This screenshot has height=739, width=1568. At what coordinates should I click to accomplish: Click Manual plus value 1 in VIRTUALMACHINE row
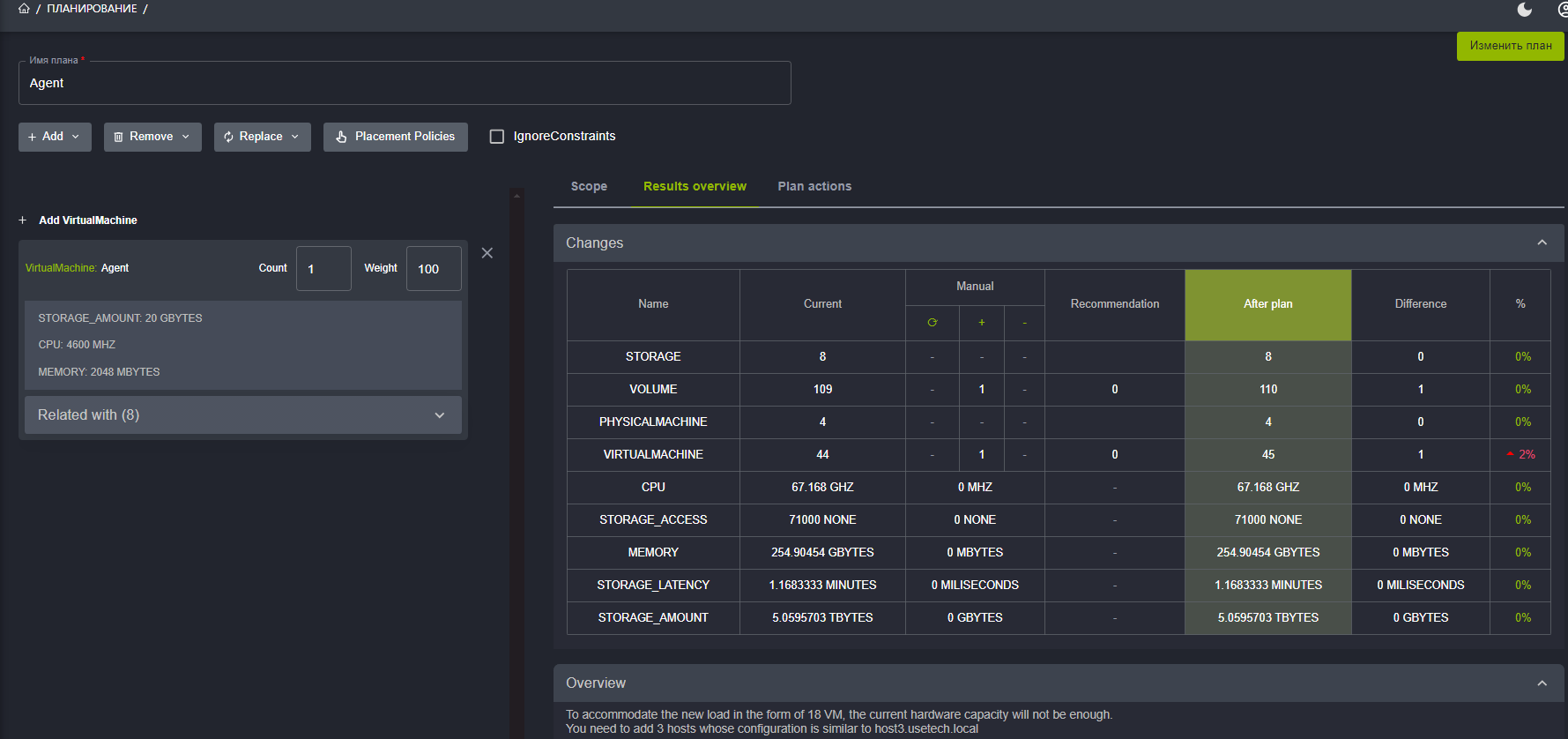click(x=982, y=455)
